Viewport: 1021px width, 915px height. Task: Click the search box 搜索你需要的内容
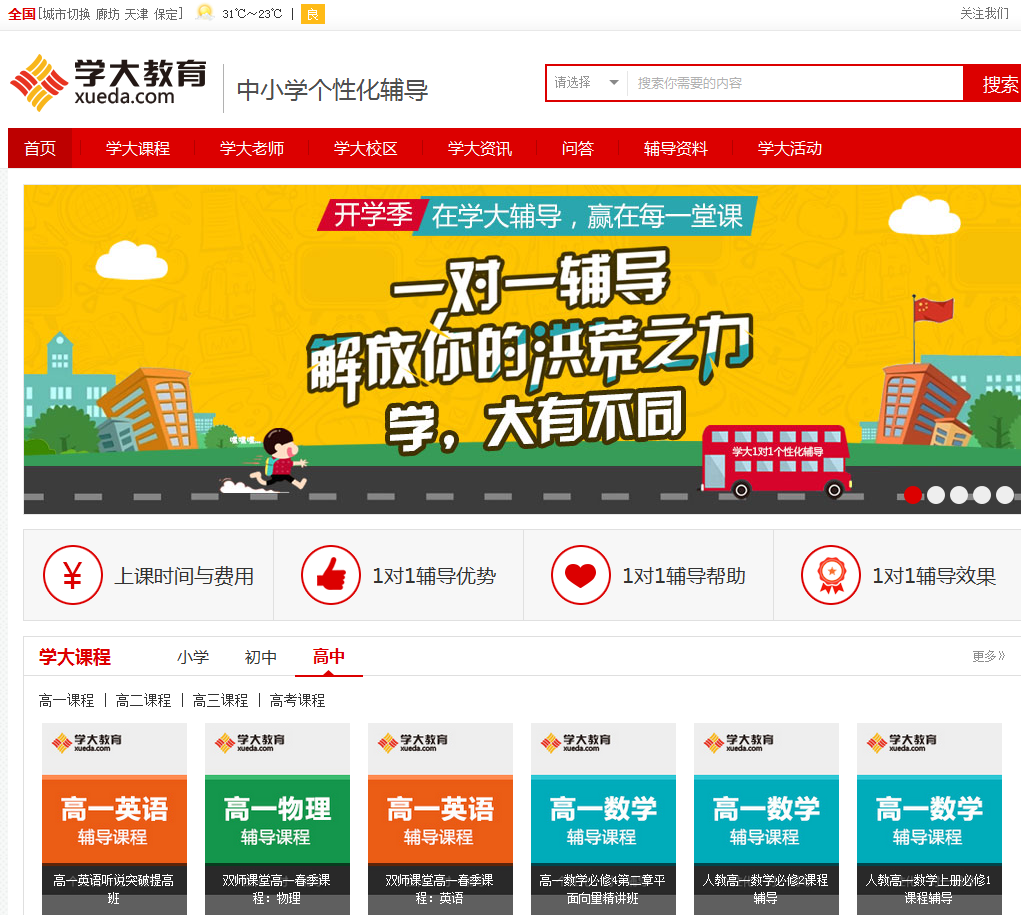click(x=794, y=83)
